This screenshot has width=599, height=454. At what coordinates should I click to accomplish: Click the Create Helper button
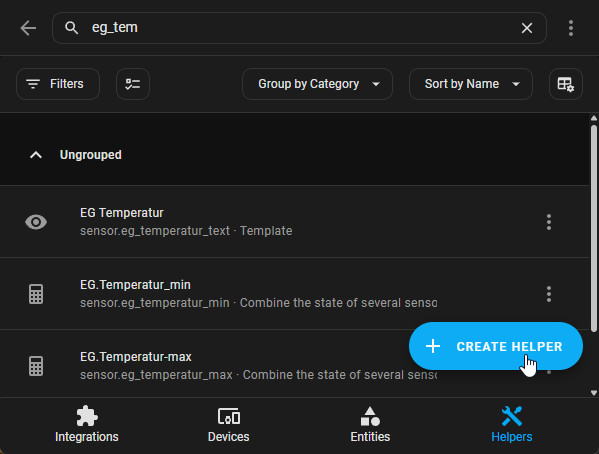(496, 346)
